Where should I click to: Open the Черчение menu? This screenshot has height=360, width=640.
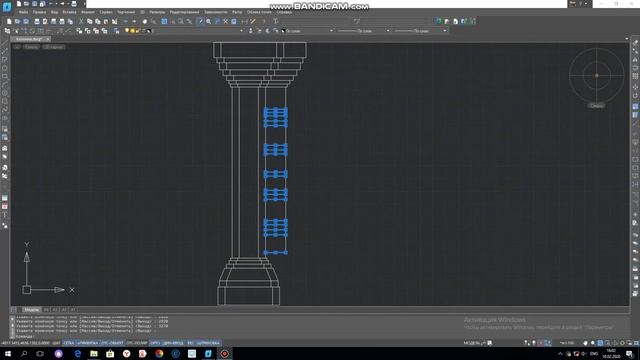click(x=126, y=12)
